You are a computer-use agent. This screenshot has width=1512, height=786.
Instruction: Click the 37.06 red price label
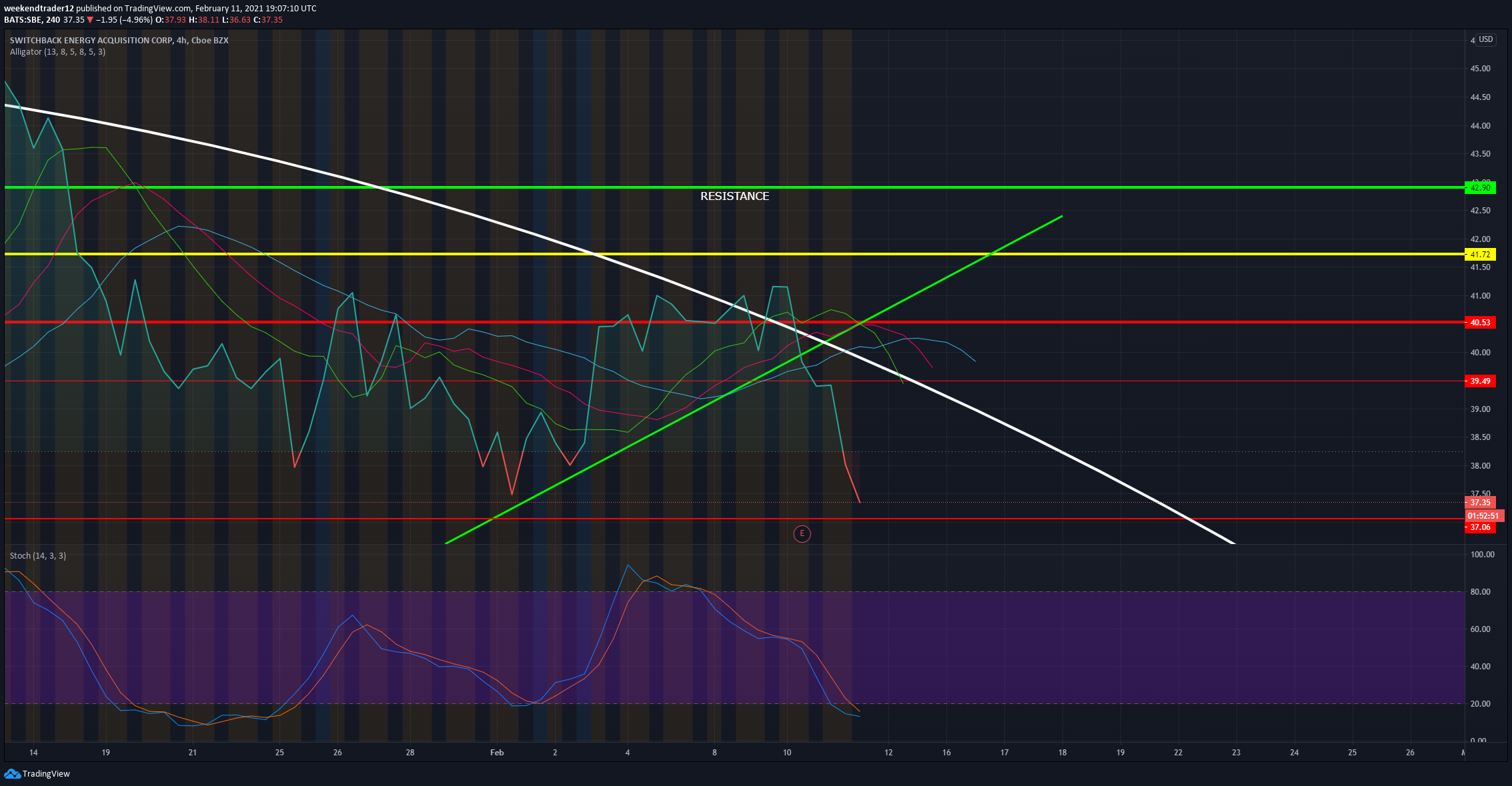pyautogui.click(x=1480, y=527)
